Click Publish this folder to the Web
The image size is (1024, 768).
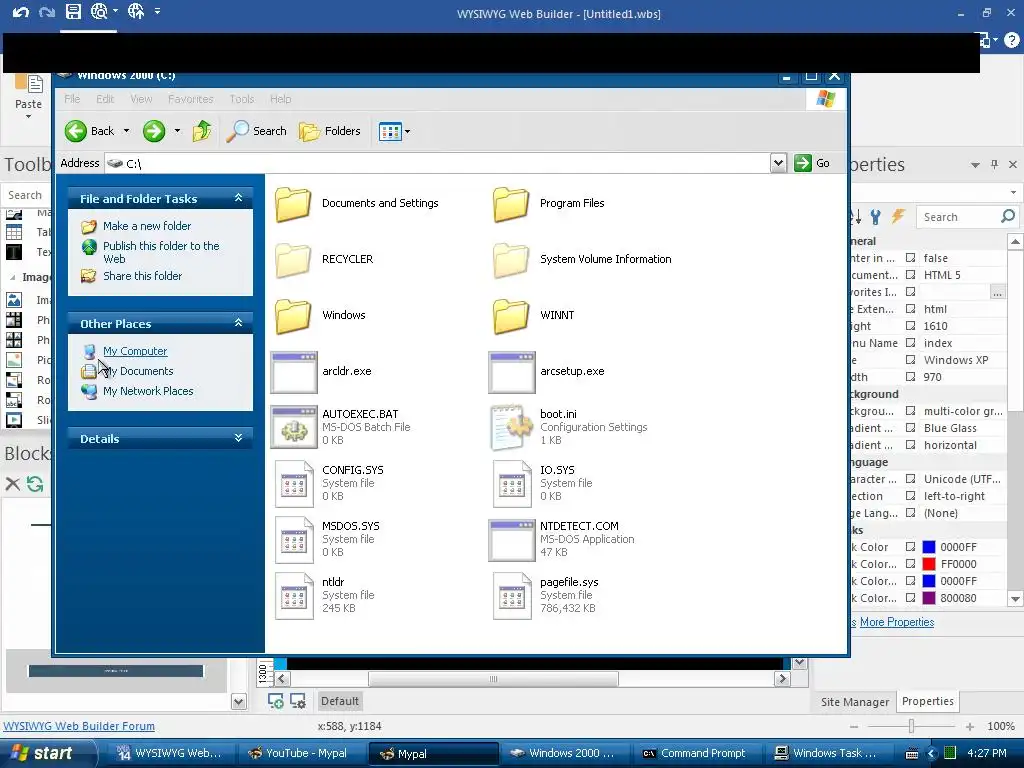coord(161,252)
